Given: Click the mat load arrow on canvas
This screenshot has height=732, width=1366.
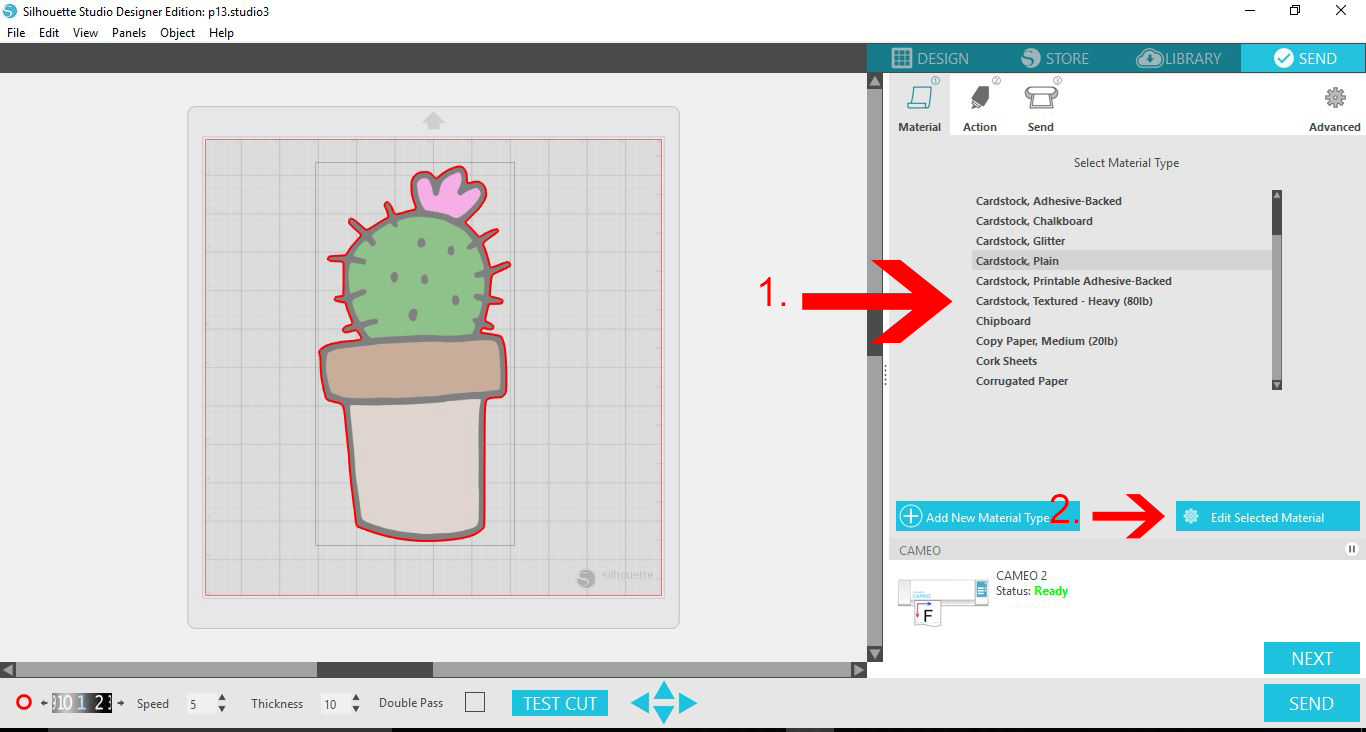Looking at the screenshot, I should coord(433,120).
